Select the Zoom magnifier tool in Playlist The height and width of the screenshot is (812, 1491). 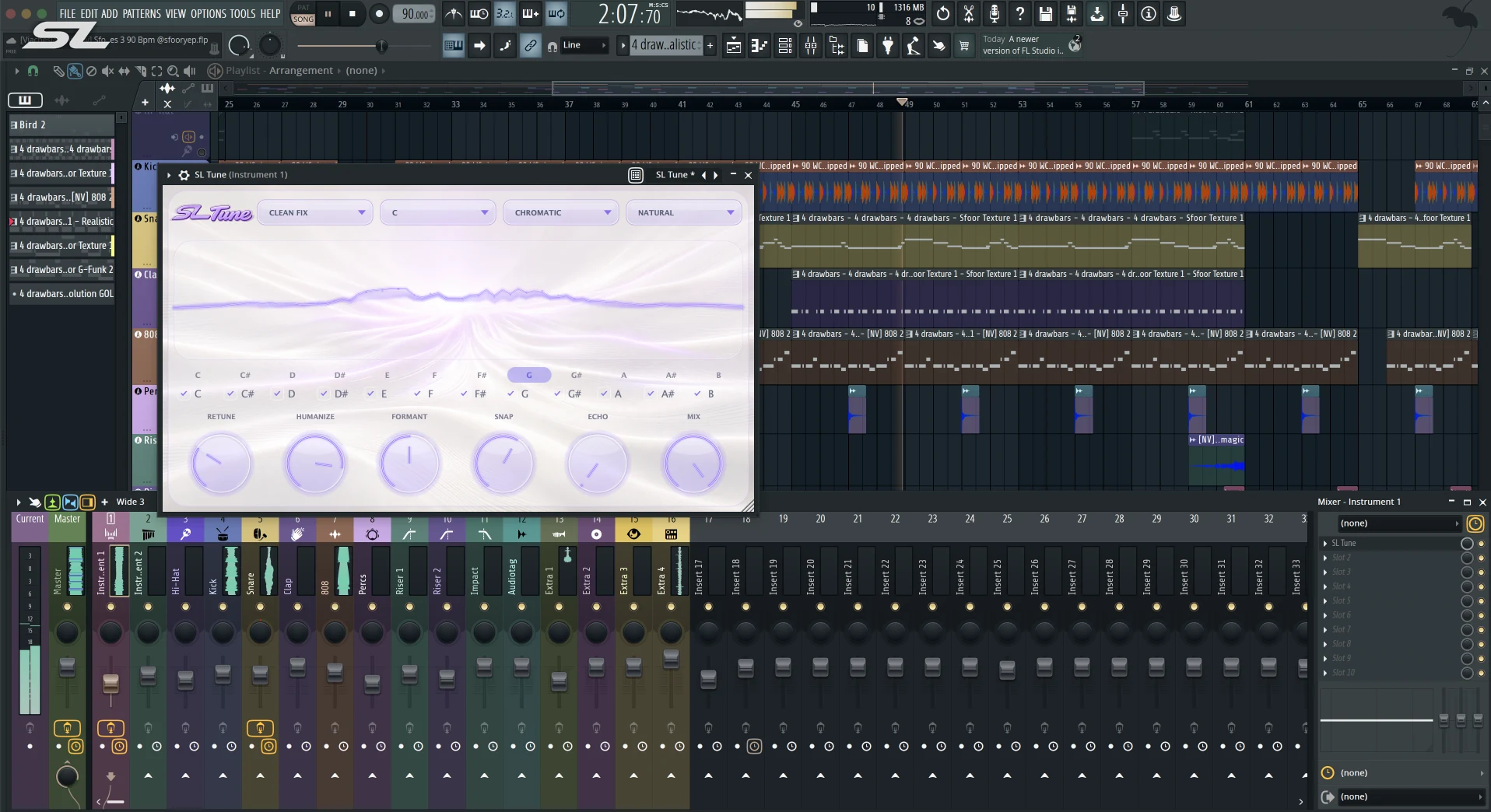(173, 71)
